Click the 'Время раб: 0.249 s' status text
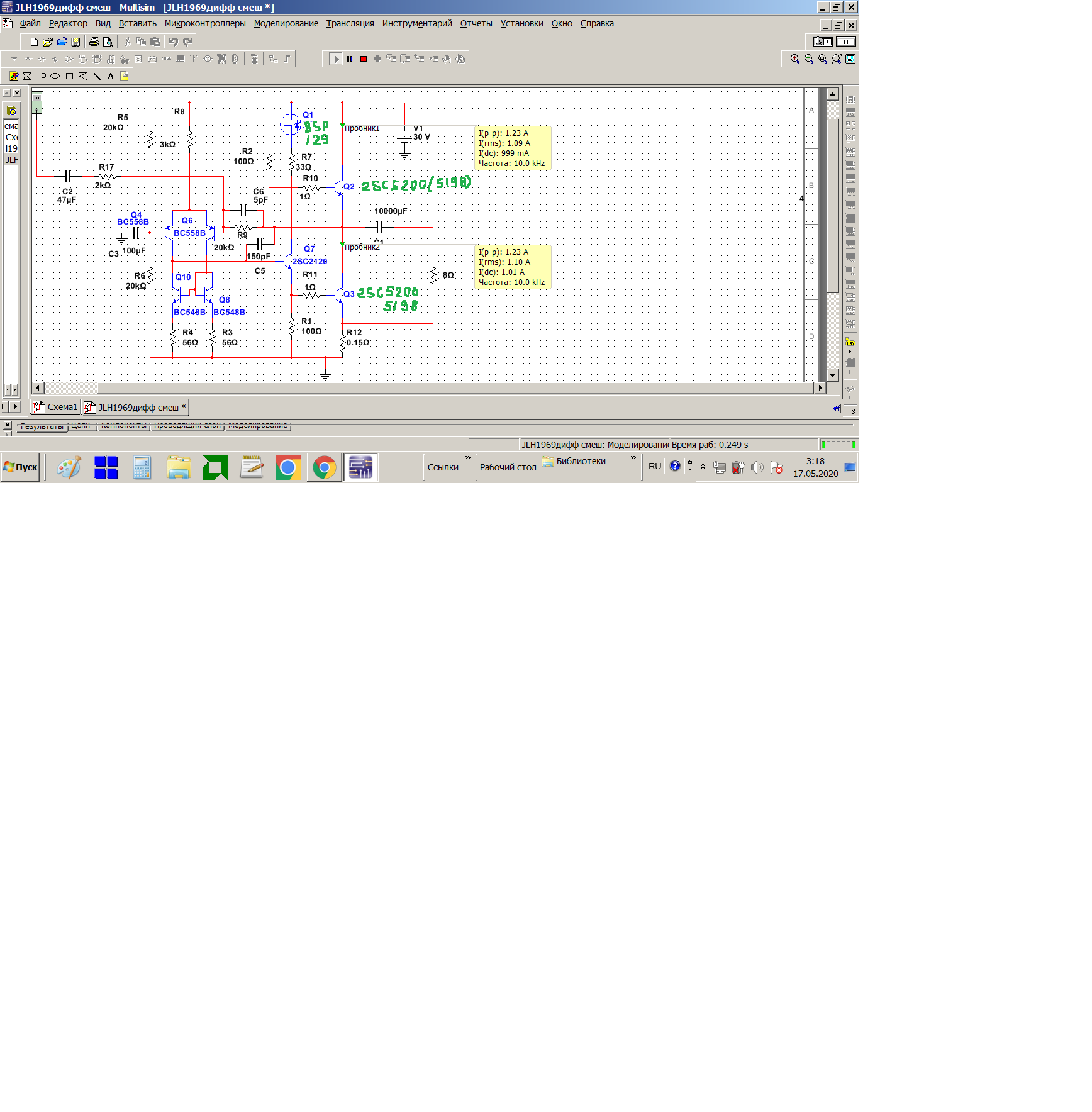This screenshot has width=1092, height=1112. coord(710,445)
